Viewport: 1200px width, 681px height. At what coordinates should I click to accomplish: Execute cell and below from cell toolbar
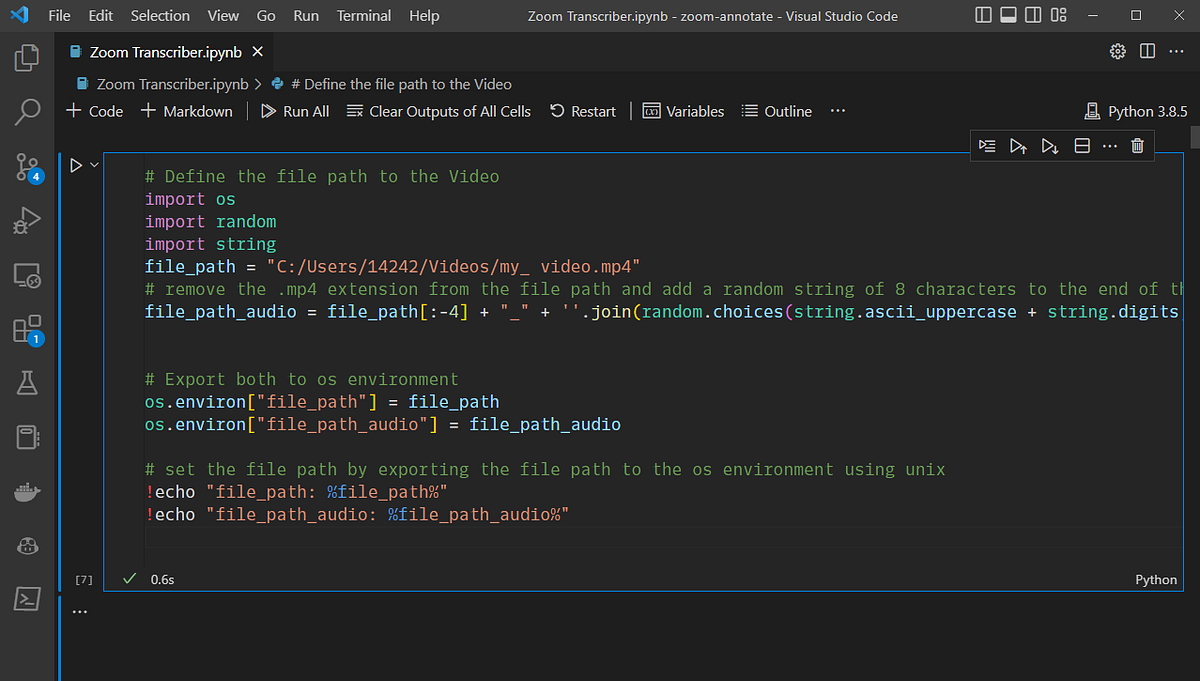pos(1050,145)
